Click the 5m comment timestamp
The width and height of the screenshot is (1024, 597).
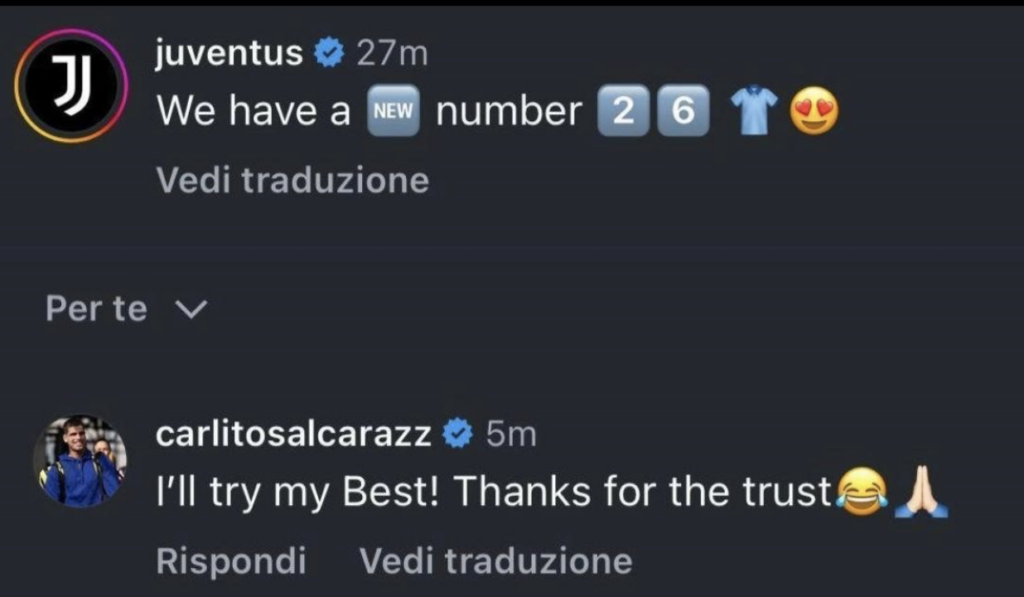[511, 433]
